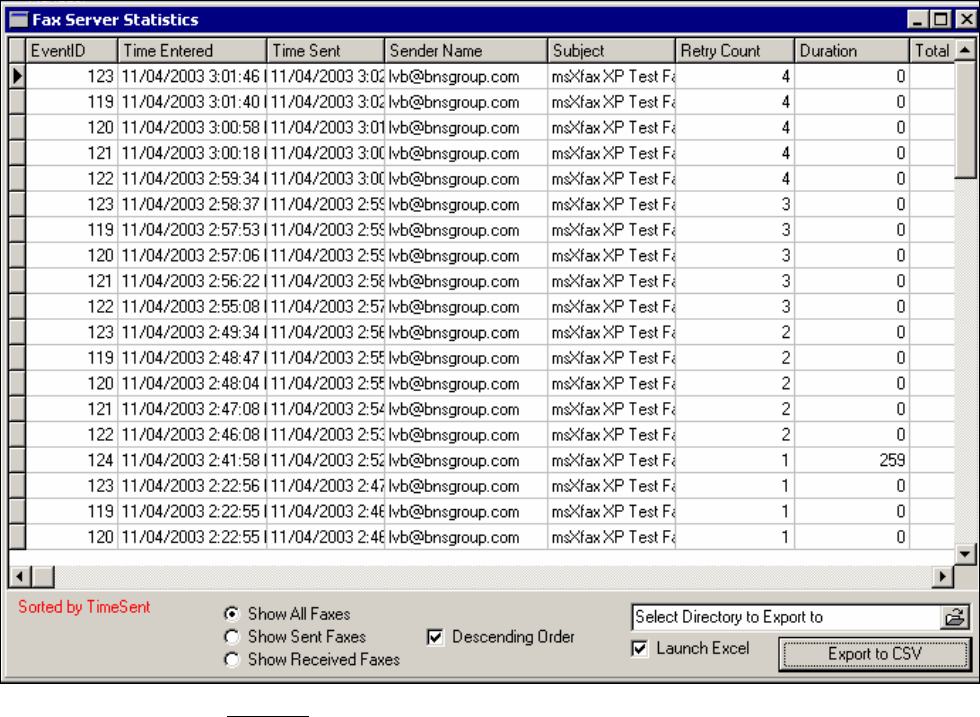Click the horizontal scrollbar track area
The image size is (980, 717).
493,576
